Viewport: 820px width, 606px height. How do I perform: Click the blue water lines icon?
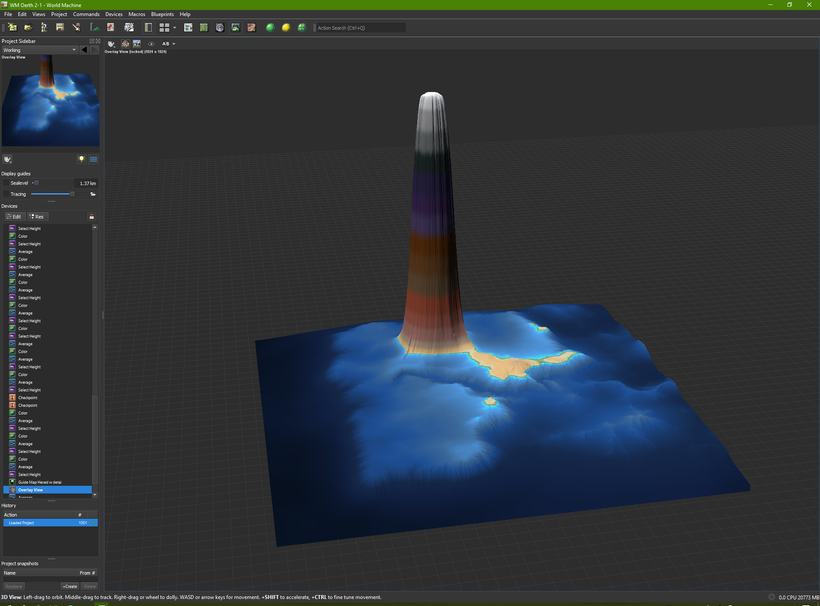[93, 159]
